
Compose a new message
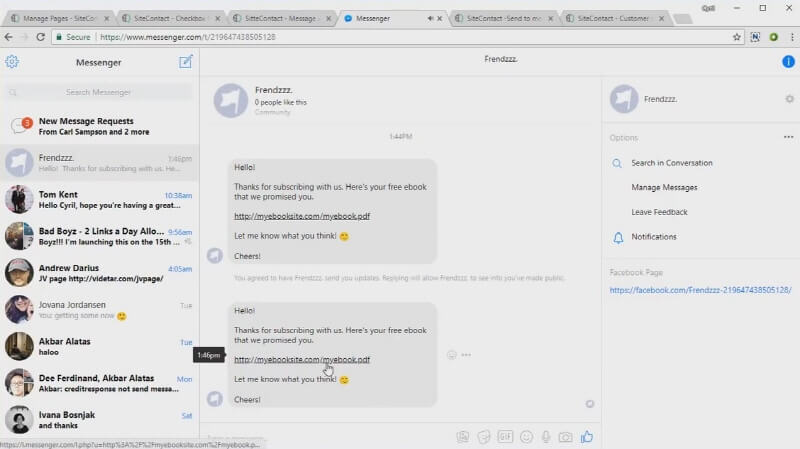coord(186,62)
